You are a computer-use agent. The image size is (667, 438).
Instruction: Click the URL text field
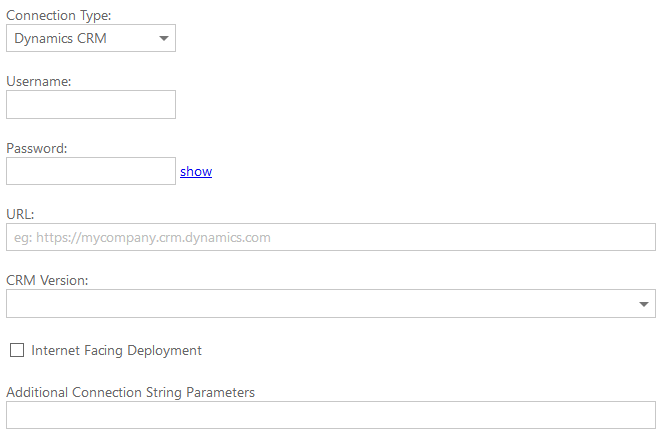tap(331, 237)
